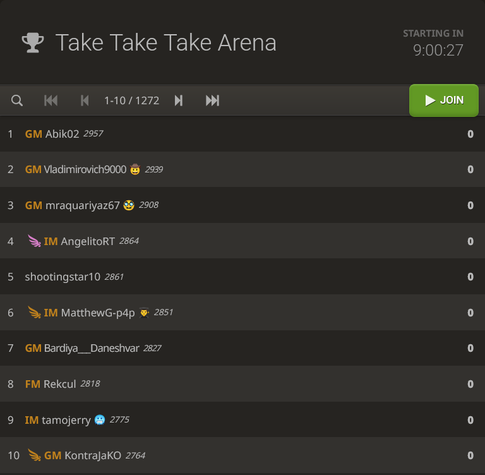Open Bardiya__Daneshvar player row
This screenshot has height=475, width=485.
(x=242, y=348)
